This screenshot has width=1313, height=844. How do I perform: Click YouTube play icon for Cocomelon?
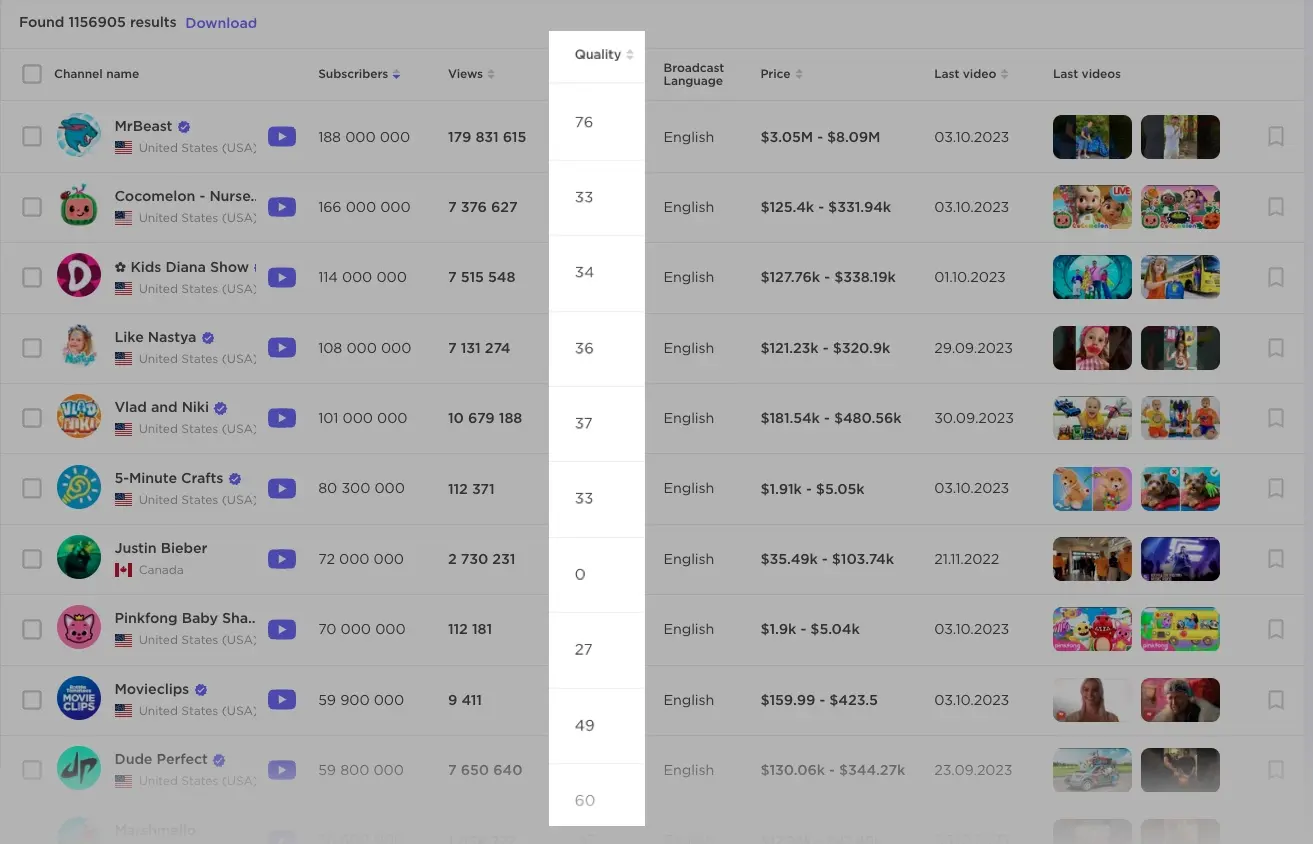coord(282,207)
